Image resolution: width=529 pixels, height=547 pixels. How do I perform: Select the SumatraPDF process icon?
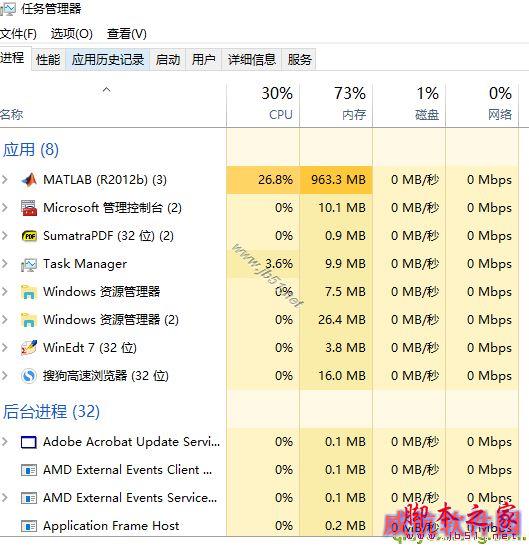coord(29,236)
